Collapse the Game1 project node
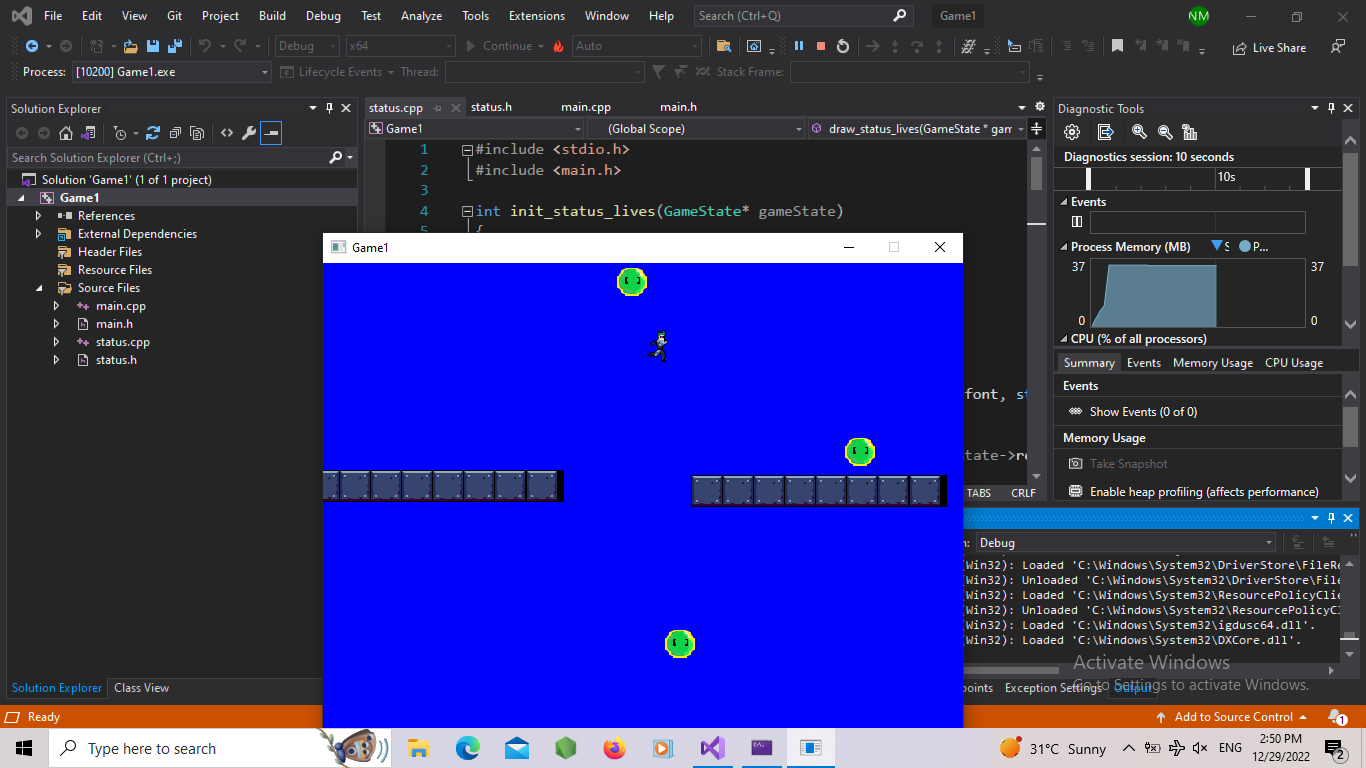The image size is (1366, 768). pos(22,197)
